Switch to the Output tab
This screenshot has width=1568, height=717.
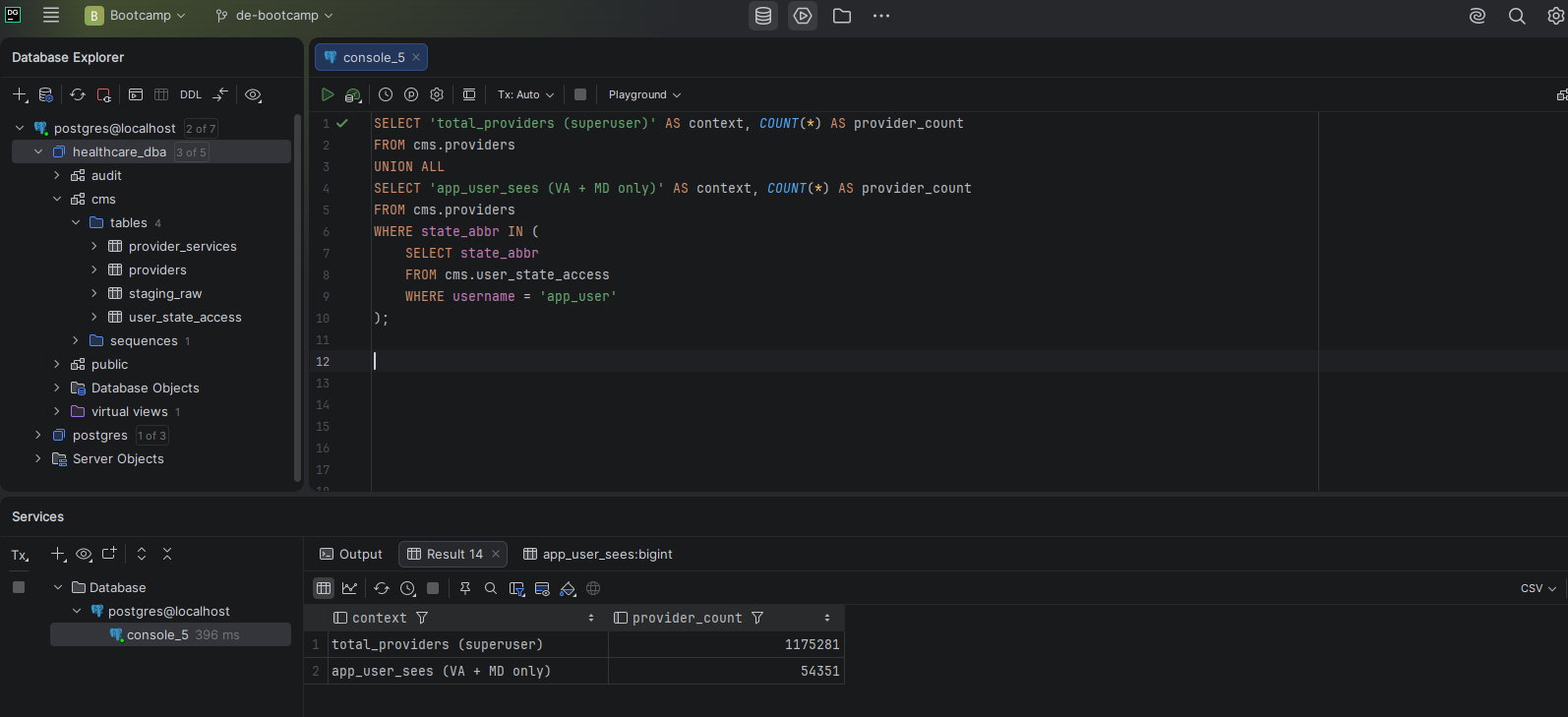point(351,554)
